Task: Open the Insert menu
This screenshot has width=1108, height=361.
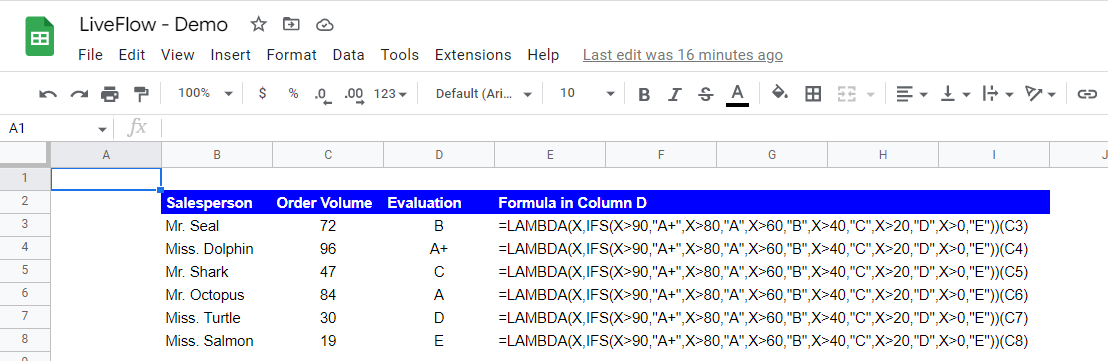Action: [x=230, y=55]
